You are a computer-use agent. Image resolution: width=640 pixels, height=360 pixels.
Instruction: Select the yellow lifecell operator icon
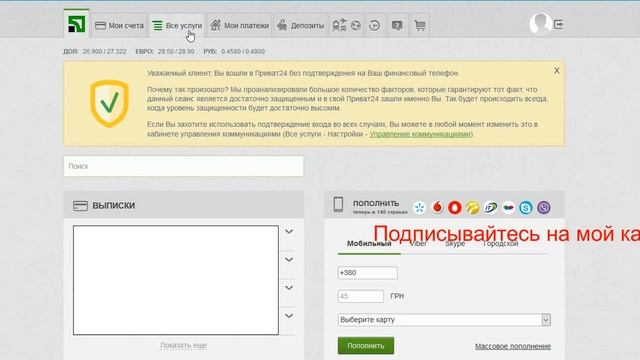click(x=473, y=208)
